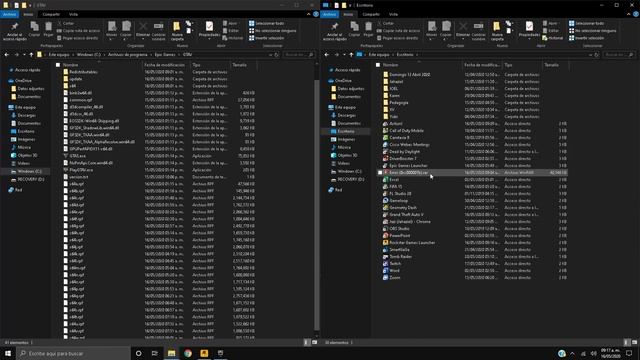
Task: Switch left window to large icons view
Action: click(x=314, y=342)
